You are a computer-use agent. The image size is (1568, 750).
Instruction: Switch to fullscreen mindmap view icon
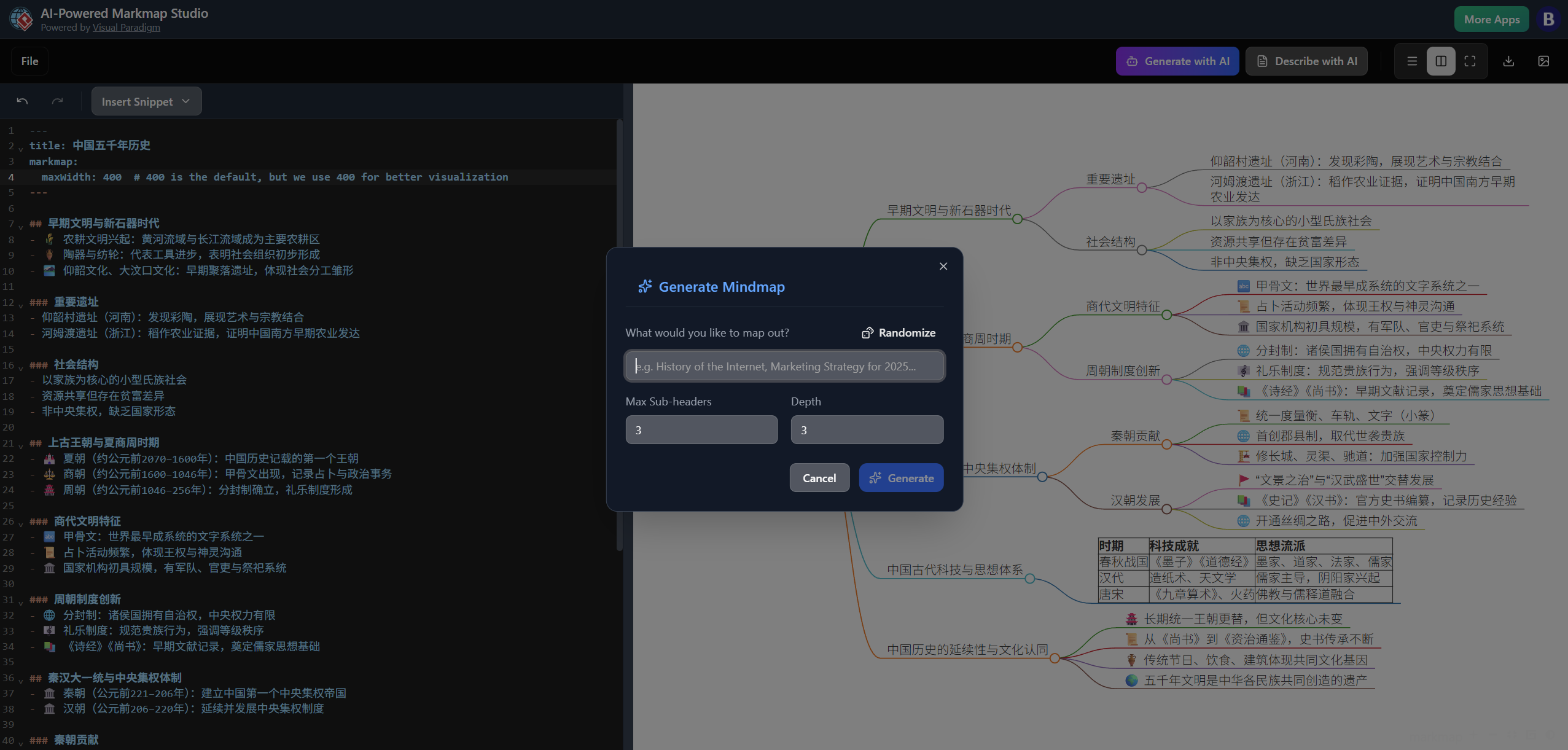(x=1470, y=61)
